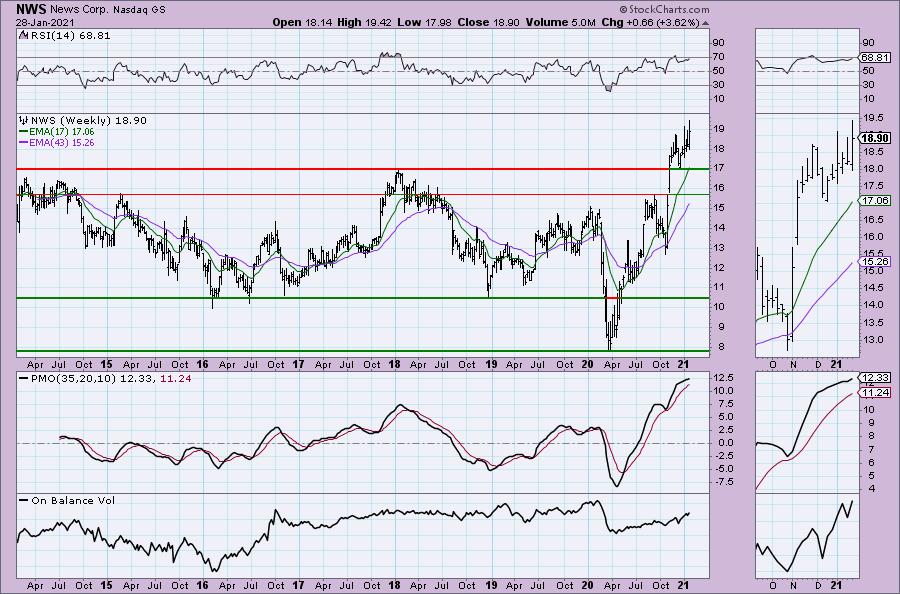Click the Close 18.90 value in the header

coord(488,22)
